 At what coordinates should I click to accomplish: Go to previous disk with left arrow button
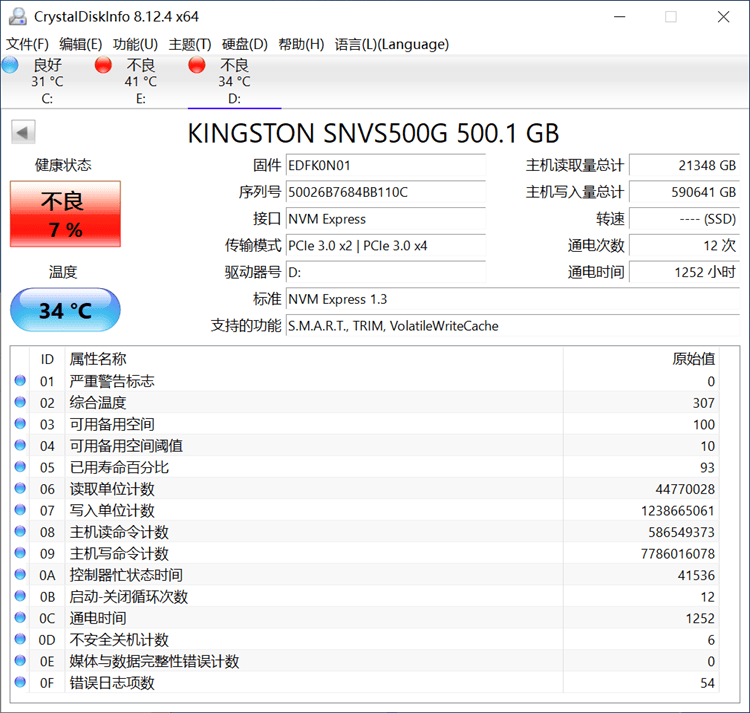pyautogui.click(x=23, y=132)
